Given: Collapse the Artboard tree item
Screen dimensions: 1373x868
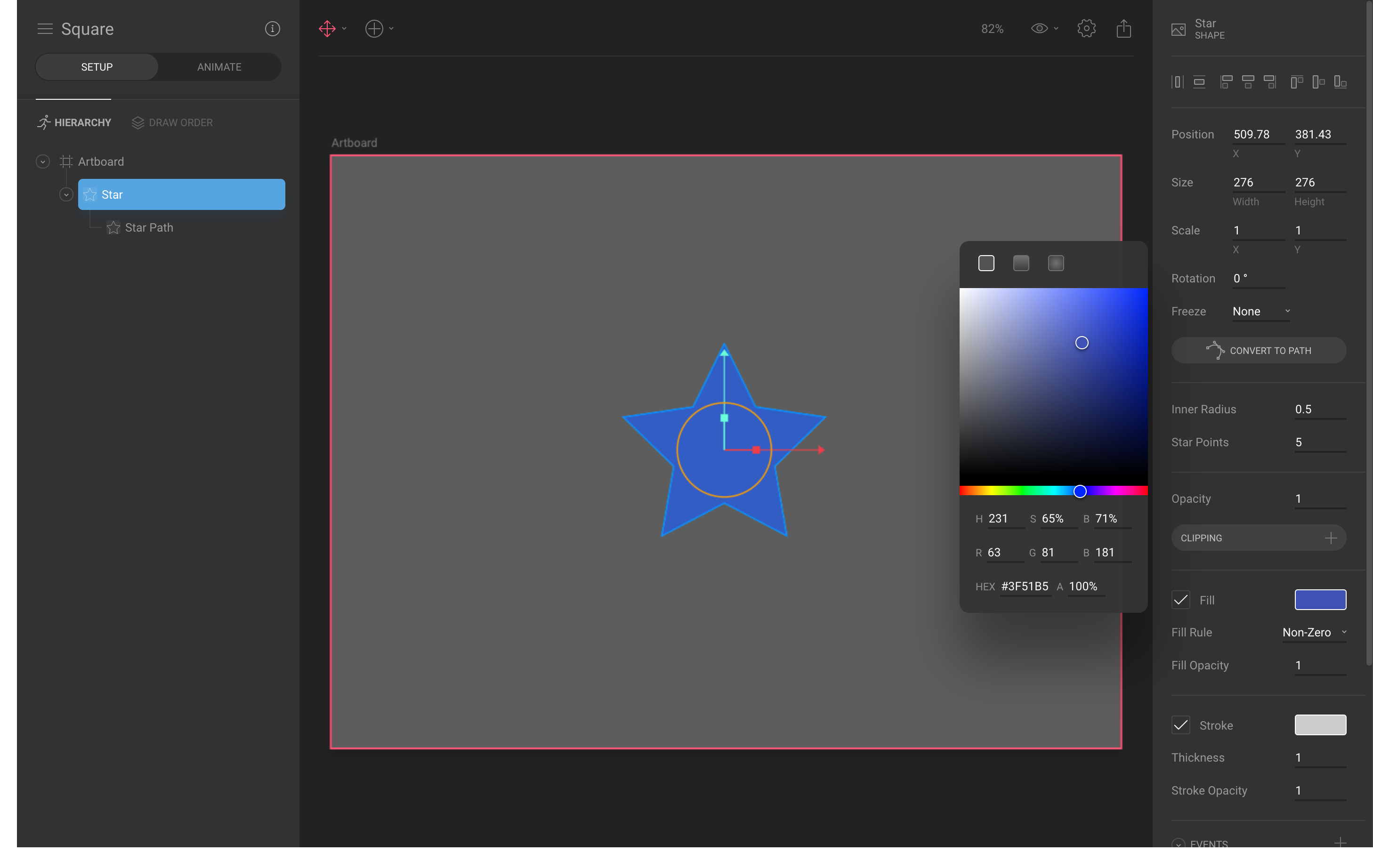Looking at the screenshot, I should pos(43,161).
